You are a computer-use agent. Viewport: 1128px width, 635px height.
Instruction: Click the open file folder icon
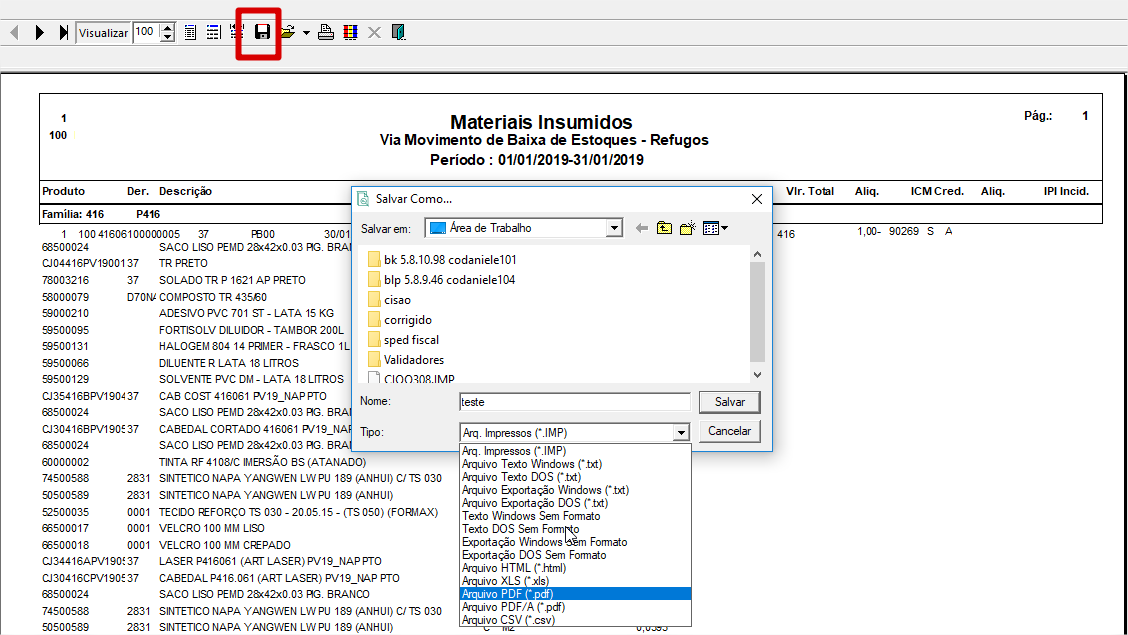287,32
